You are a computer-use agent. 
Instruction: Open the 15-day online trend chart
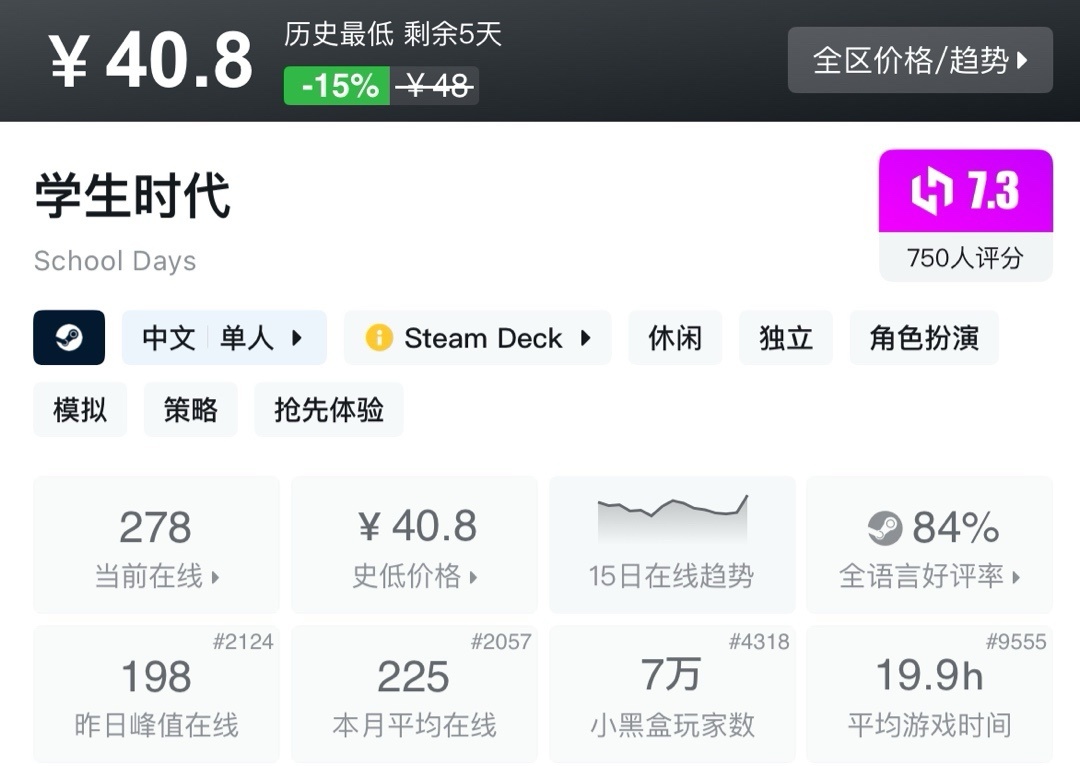point(672,544)
